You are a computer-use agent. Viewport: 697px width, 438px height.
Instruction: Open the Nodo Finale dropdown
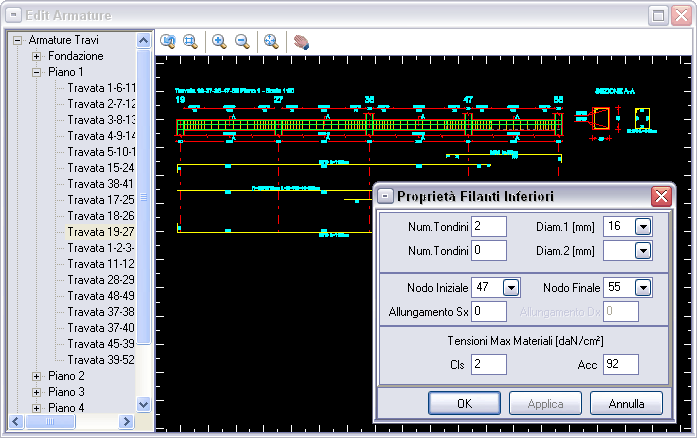[642, 288]
